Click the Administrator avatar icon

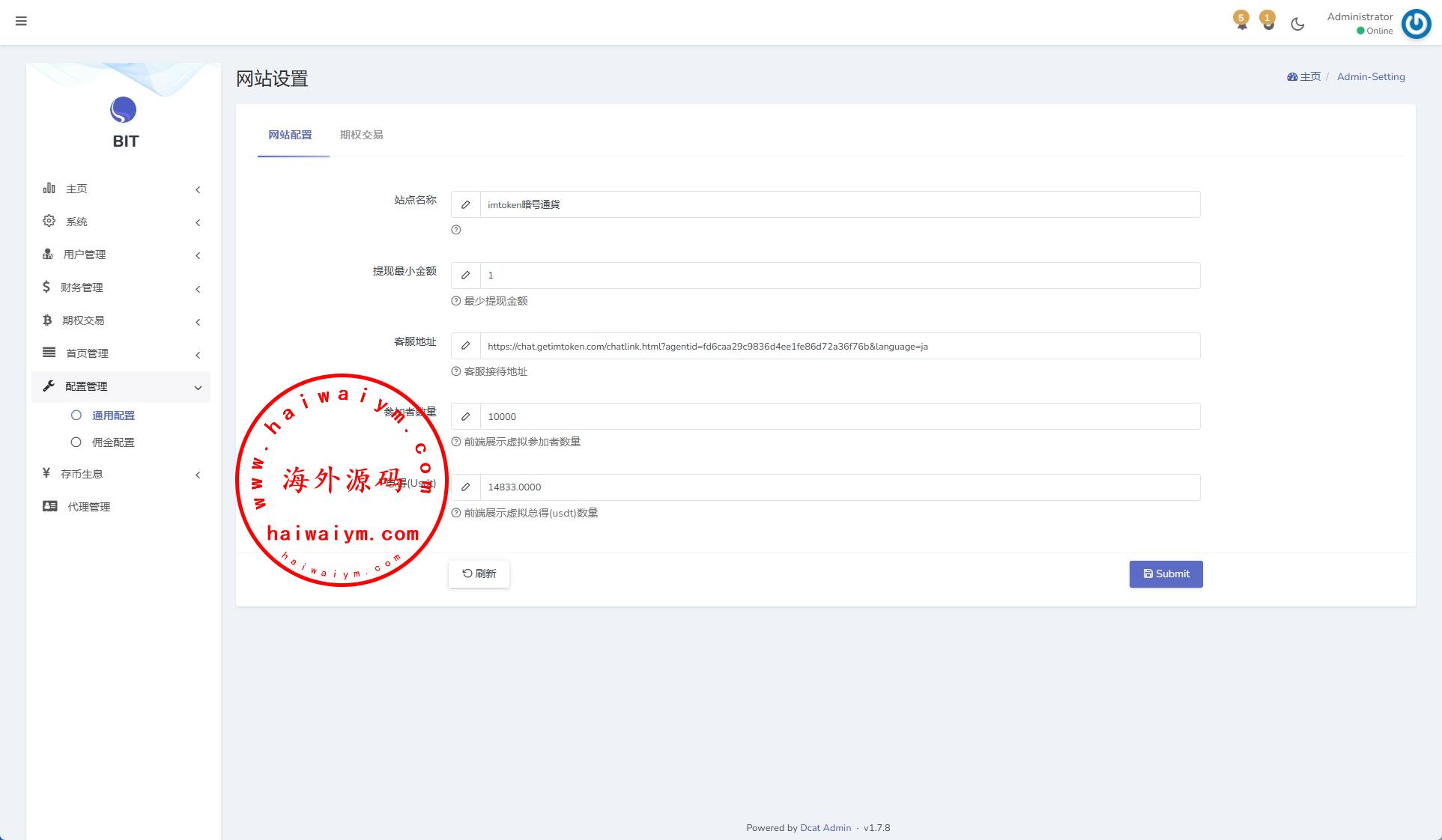(1416, 24)
